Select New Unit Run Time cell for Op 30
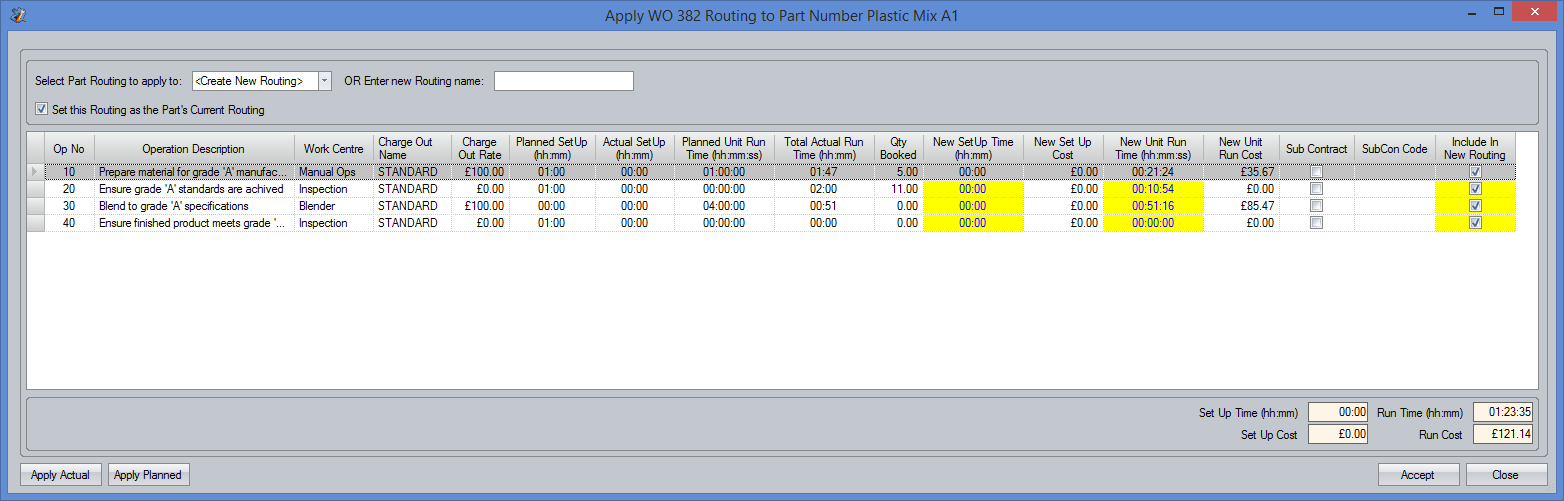1564x501 pixels. pyautogui.click(x=1153, y=206)
